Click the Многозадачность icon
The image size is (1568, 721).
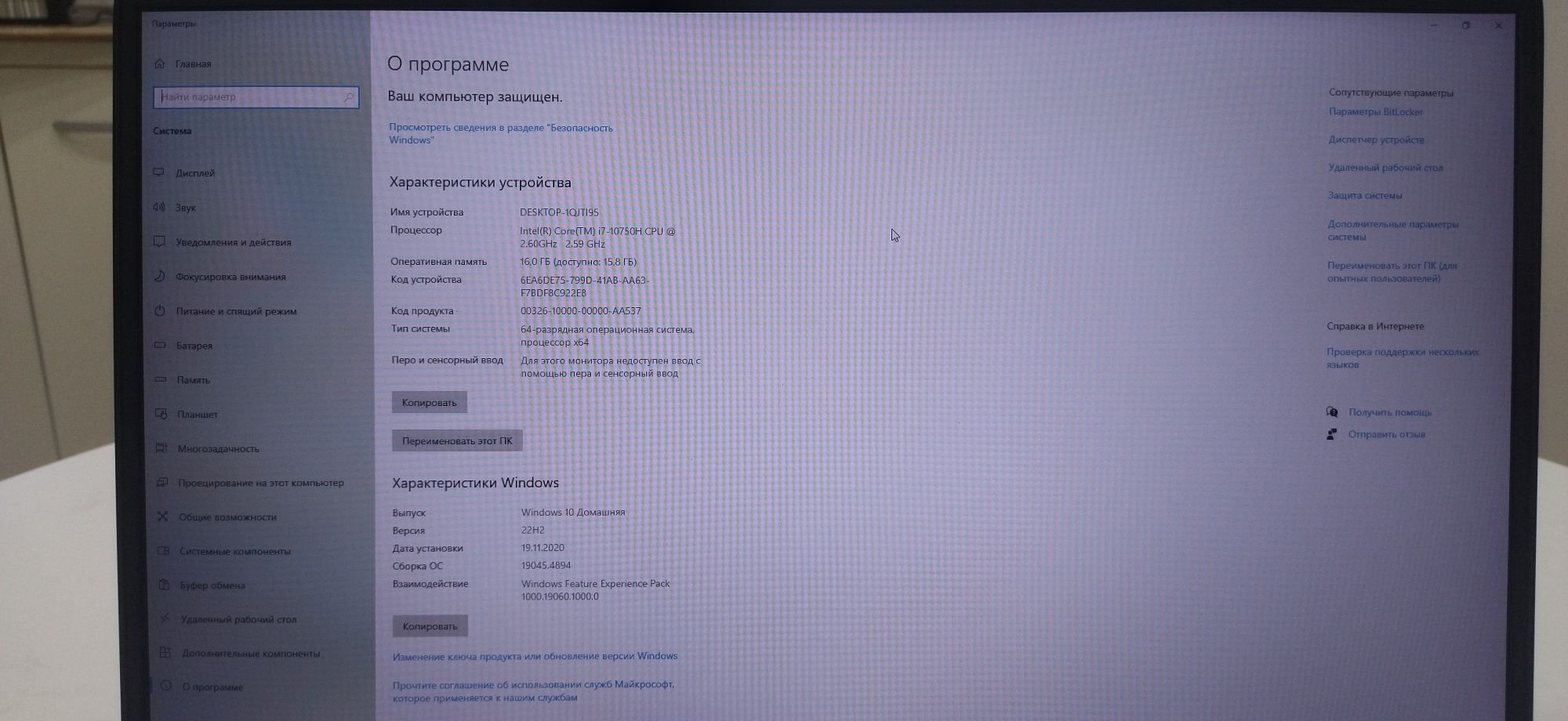(x=162, y=448)
